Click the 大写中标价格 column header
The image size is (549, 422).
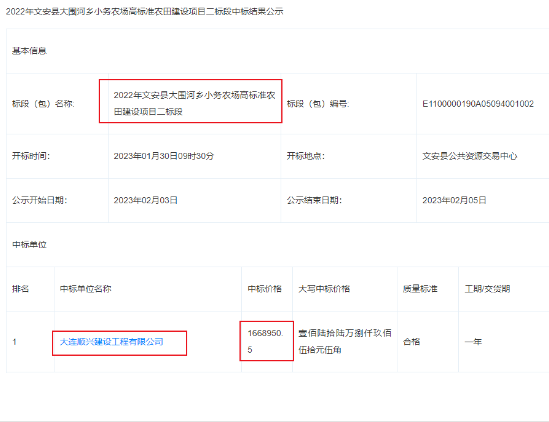click(x=324, y=289)
